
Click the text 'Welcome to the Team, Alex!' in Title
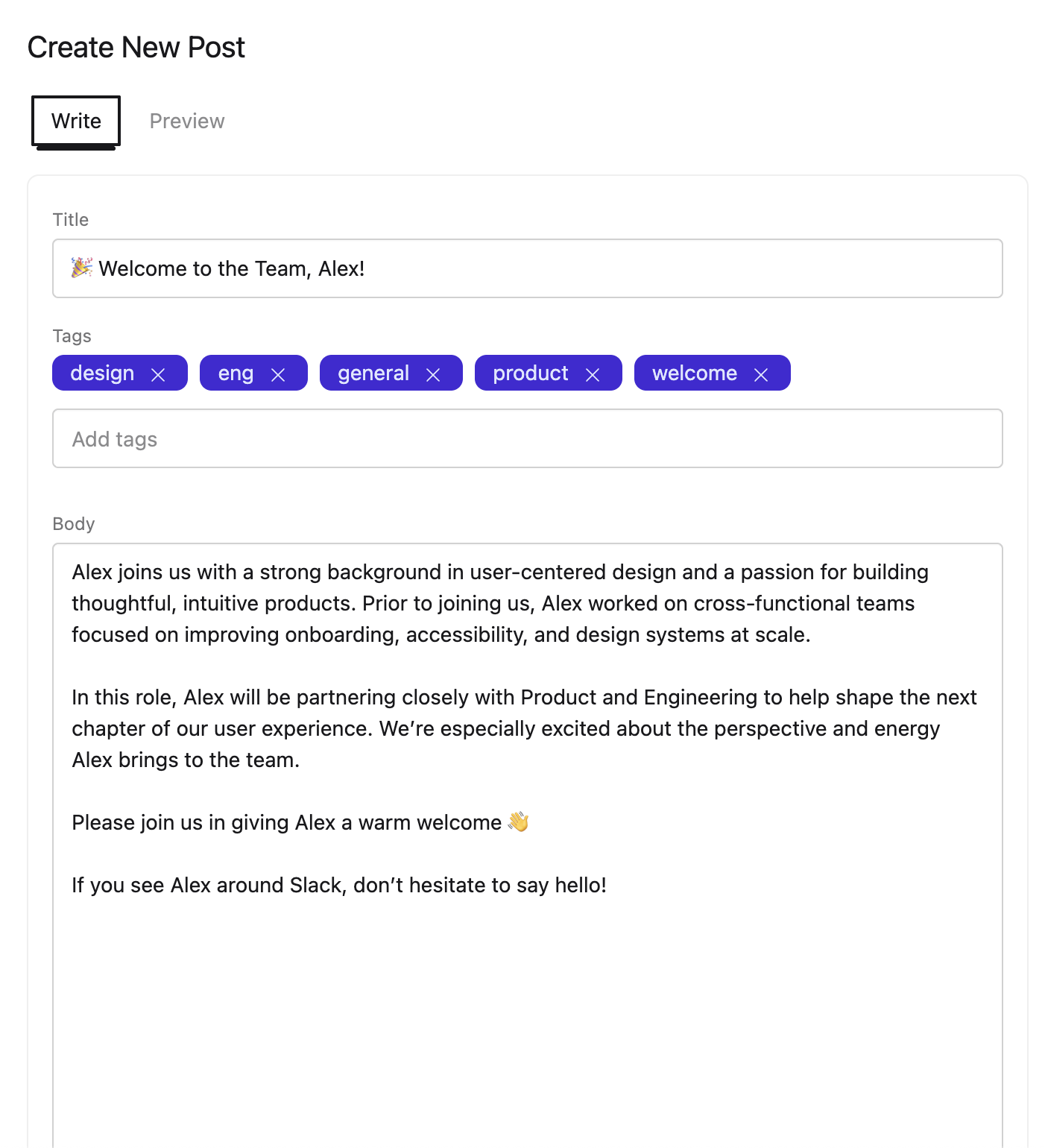231,269
